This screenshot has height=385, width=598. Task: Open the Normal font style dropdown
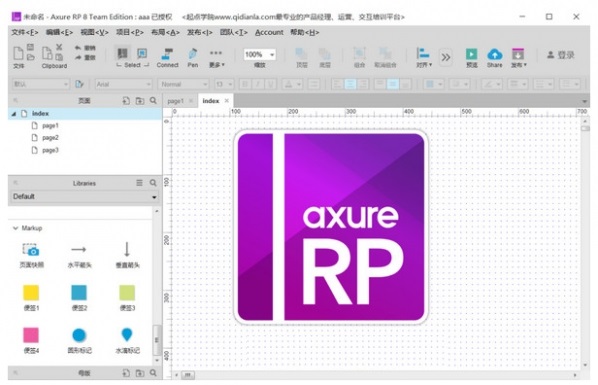point(183,84)
